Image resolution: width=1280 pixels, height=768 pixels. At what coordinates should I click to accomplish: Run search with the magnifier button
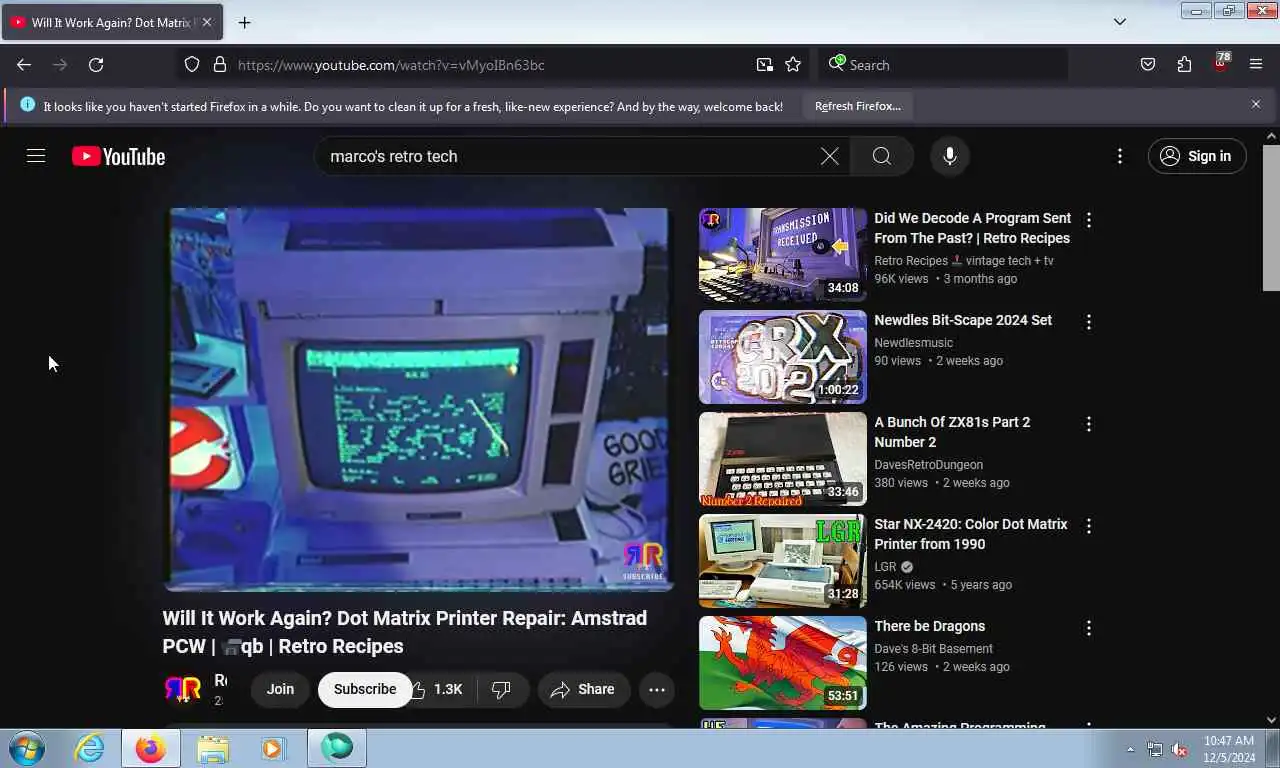tap(881, 156)
